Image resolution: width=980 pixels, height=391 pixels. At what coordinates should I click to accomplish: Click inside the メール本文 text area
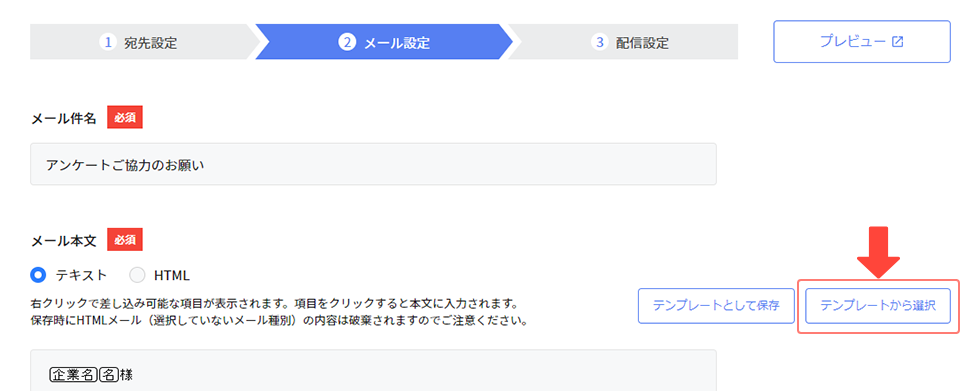pyautogui.click(x=373, y=370)
